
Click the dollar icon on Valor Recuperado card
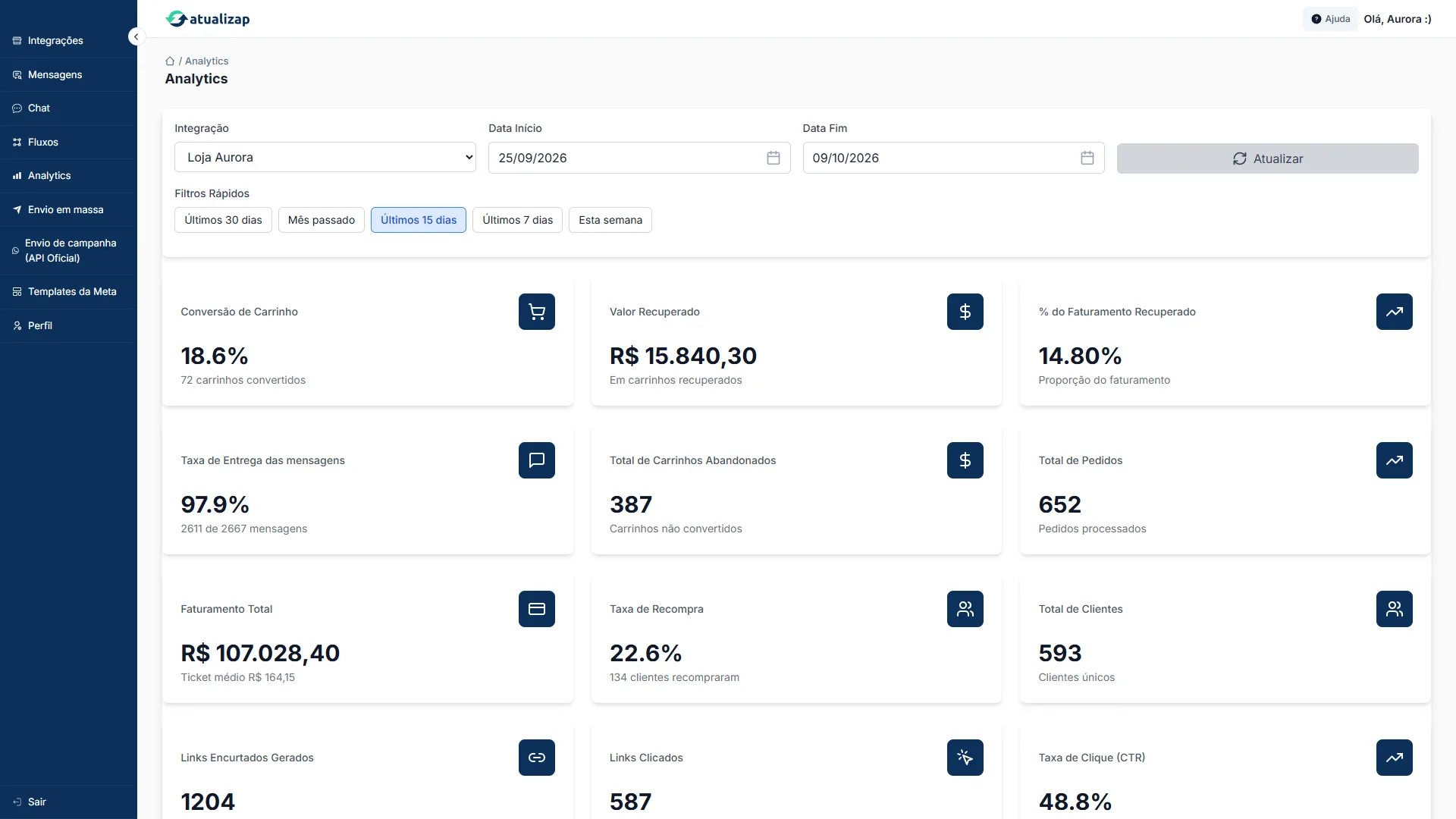tap(965, 312)
